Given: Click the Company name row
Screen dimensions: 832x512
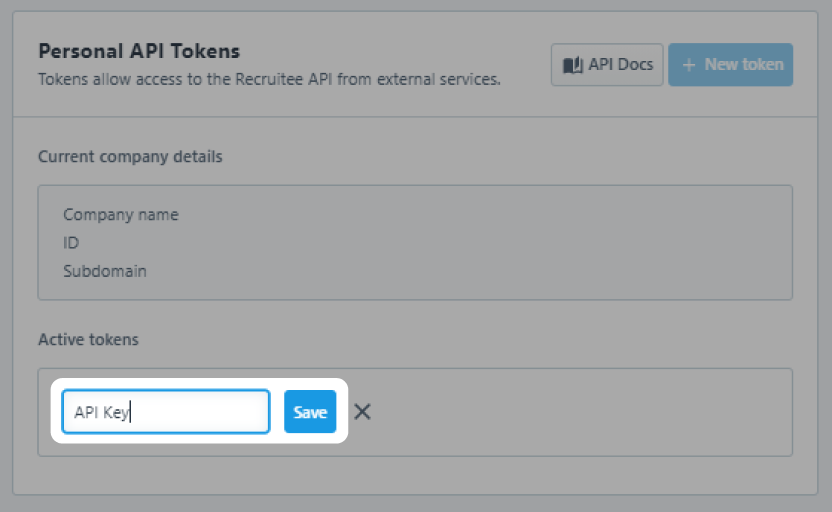Looking at the screenshot, I should (x=121, y=215).
